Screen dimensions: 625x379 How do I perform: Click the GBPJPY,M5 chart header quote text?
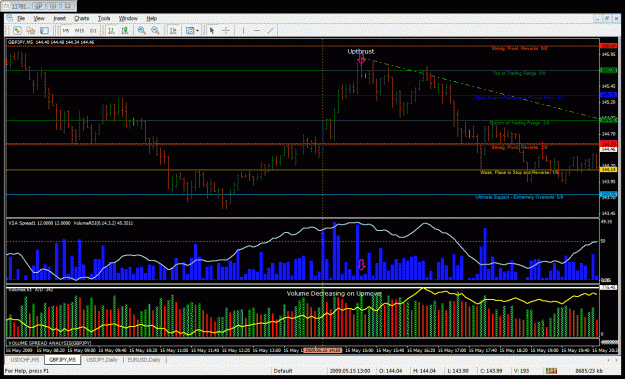click(x=51, y=42)
